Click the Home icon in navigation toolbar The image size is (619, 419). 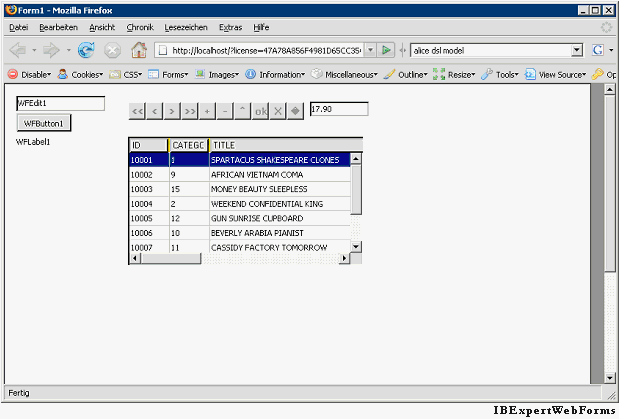pos(139,49)
